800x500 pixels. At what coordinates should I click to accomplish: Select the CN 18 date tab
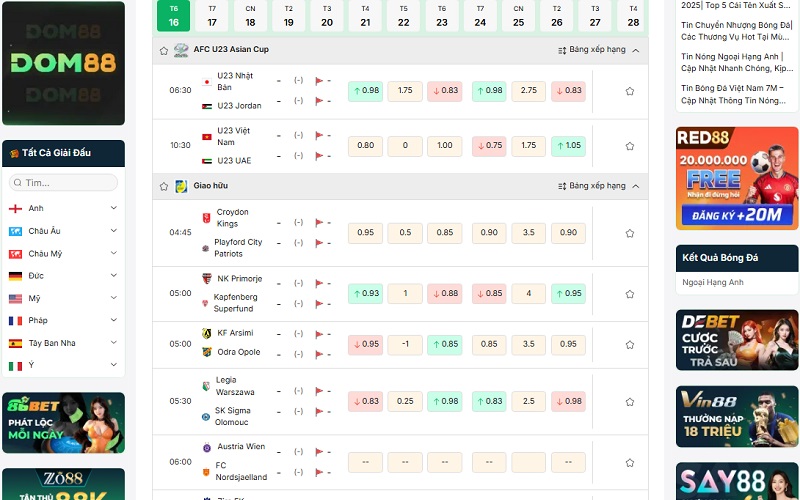pyautogui.click(x=250, y=16)
